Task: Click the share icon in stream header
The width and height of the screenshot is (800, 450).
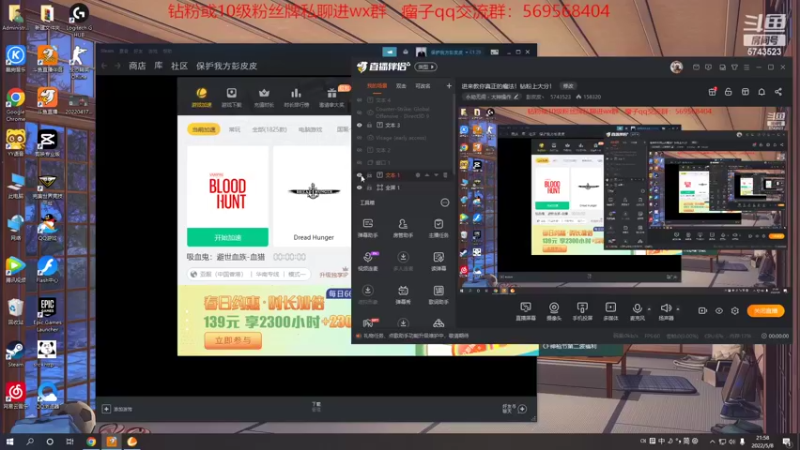Action: pyautogui.click(x=778, y=92)
